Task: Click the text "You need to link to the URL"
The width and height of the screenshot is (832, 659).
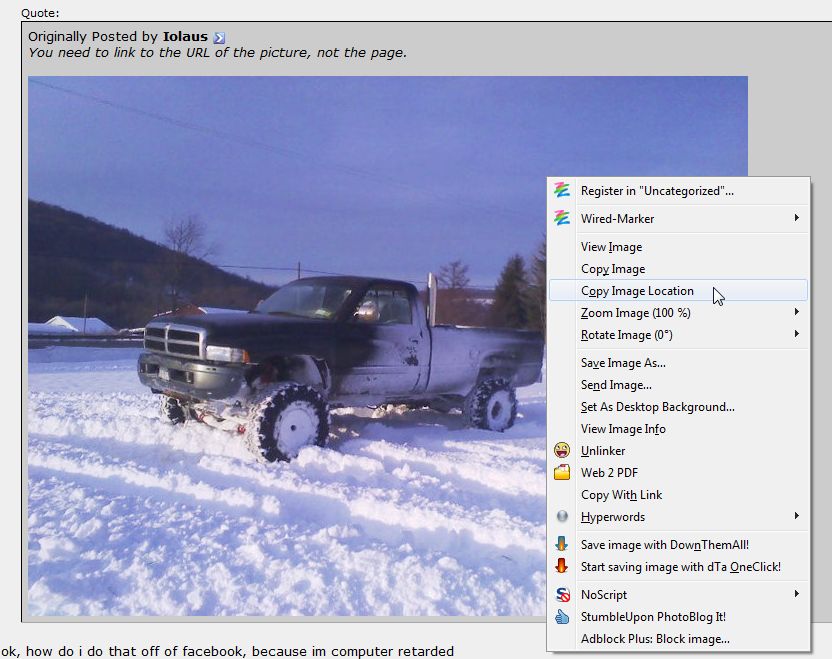Action: tap(121, 53)
